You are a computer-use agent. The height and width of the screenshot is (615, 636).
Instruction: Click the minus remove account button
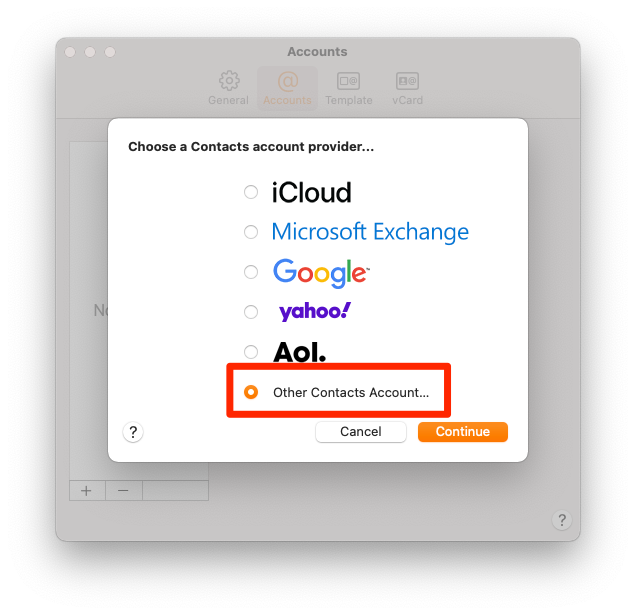point(123,491)
